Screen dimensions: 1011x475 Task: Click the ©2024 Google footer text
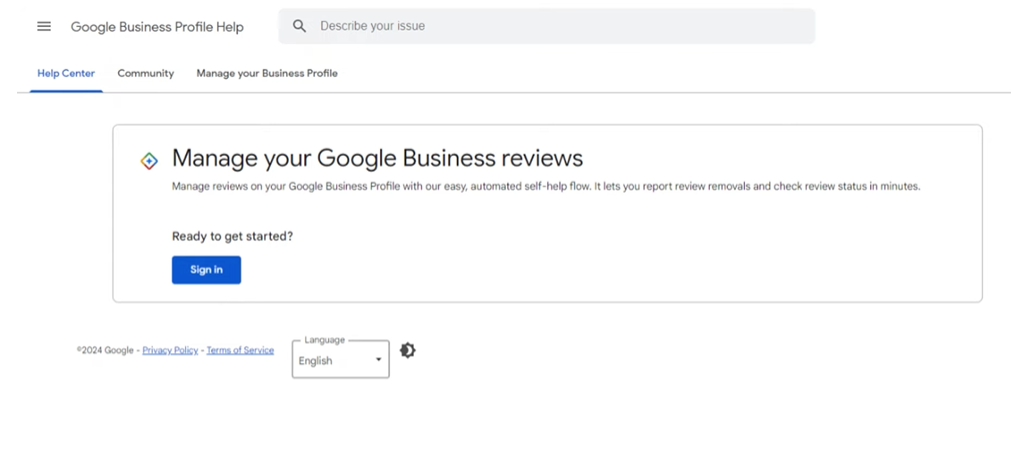(x=105, y=351)
